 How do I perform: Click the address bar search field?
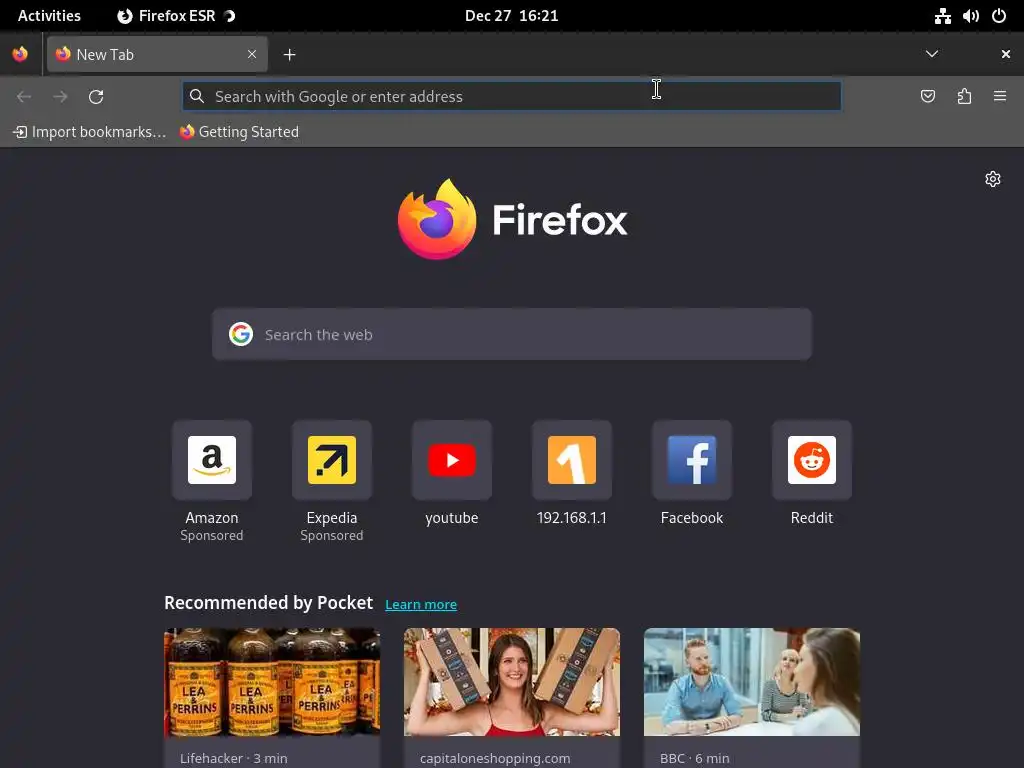511,96
